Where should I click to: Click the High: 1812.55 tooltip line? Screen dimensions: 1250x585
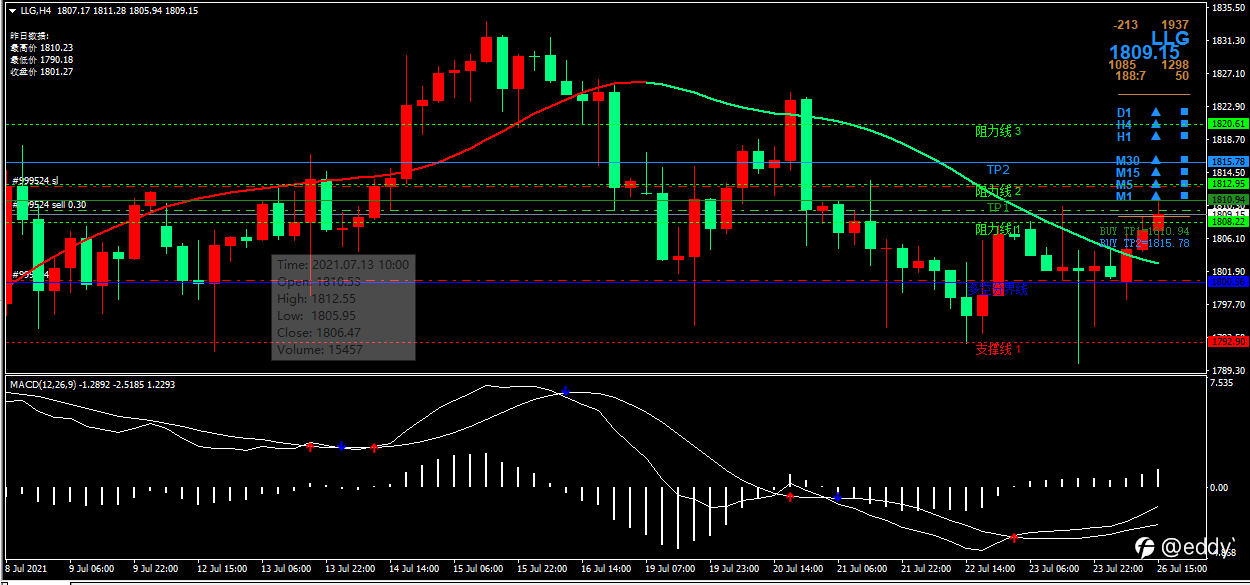click(x=316, y=299)
